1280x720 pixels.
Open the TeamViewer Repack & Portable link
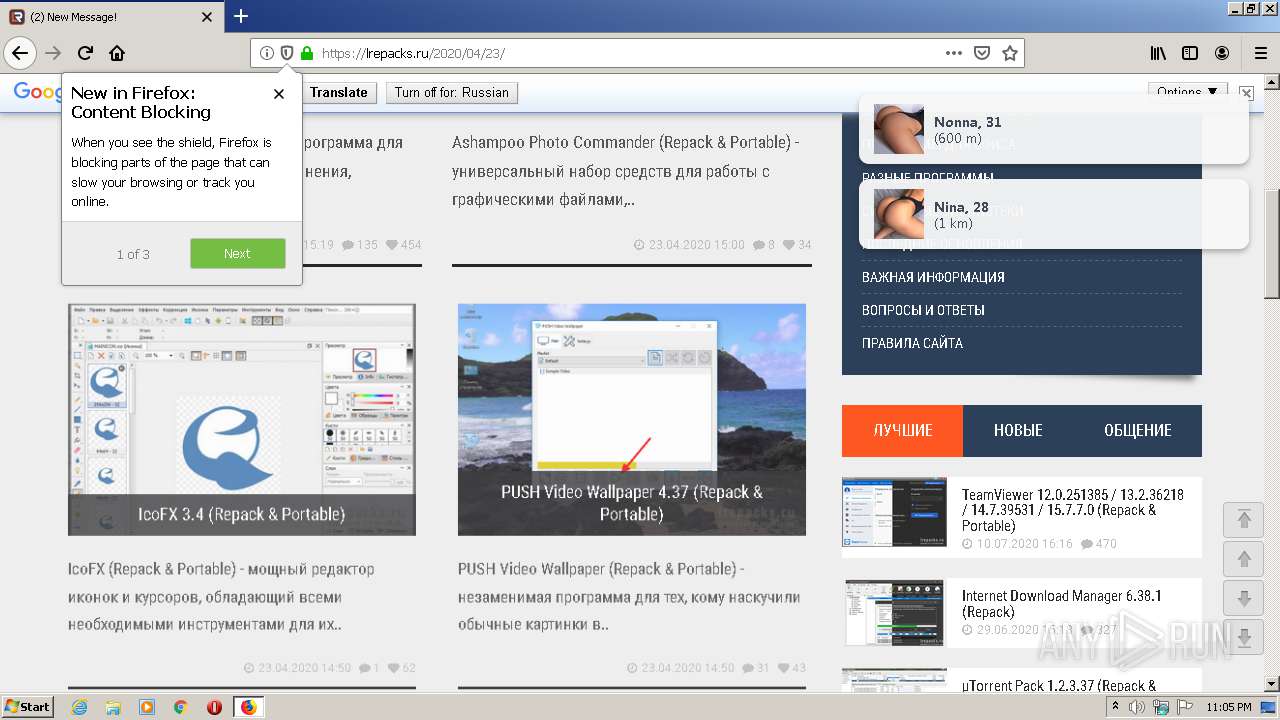(1073, 510)
